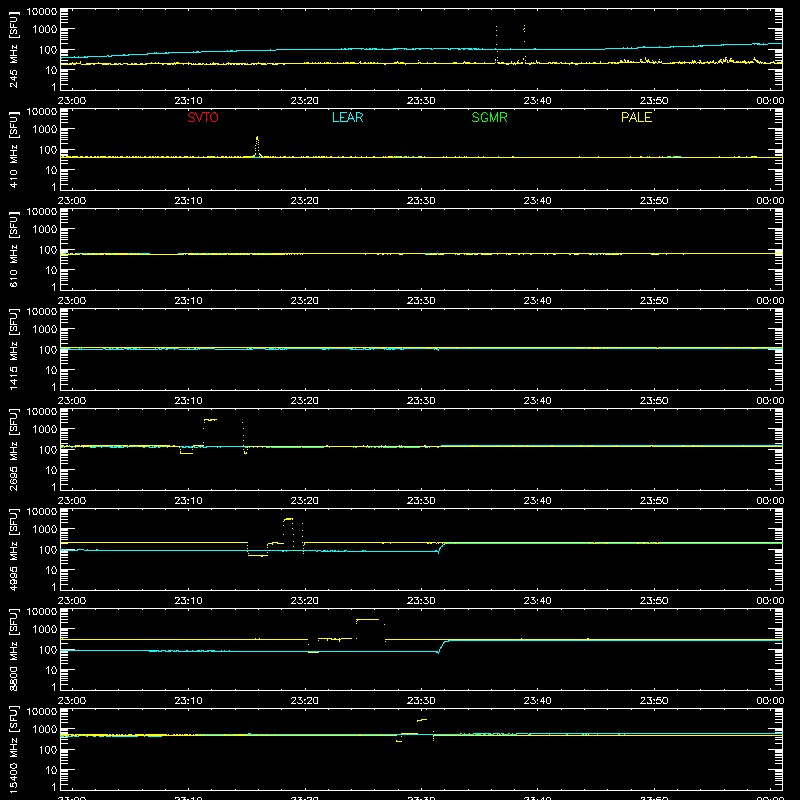
Task: Click the 8800 MHz yellow plateau near 23:25
Action: 367,619
